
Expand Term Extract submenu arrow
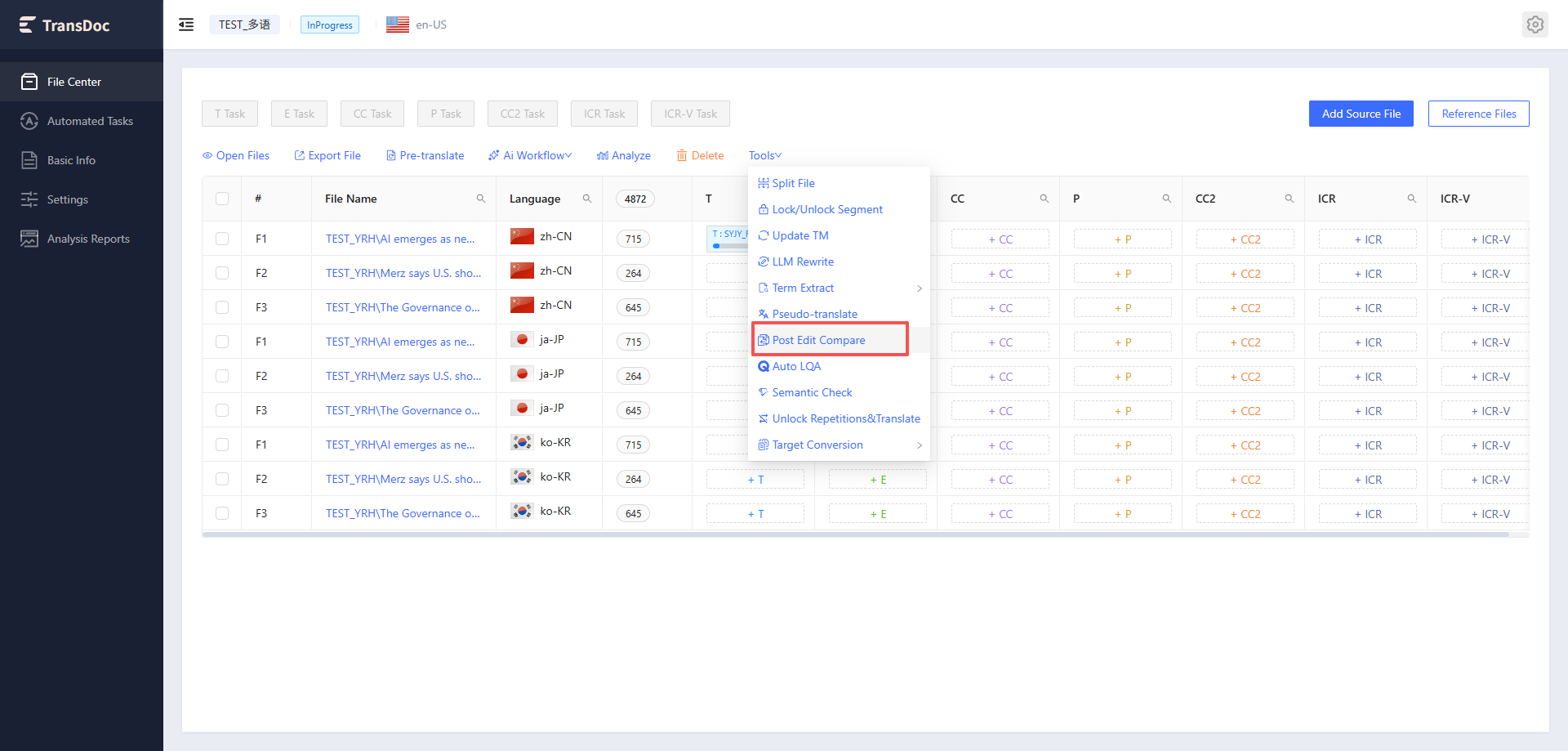919,288
